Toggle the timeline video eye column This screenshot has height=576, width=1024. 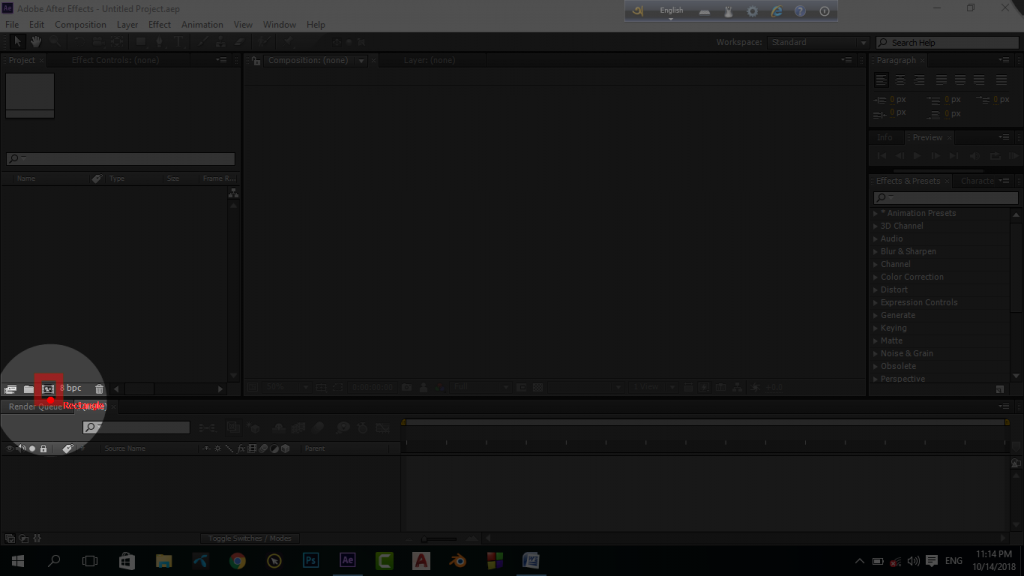pyautogui.click(x=9, y=449)
